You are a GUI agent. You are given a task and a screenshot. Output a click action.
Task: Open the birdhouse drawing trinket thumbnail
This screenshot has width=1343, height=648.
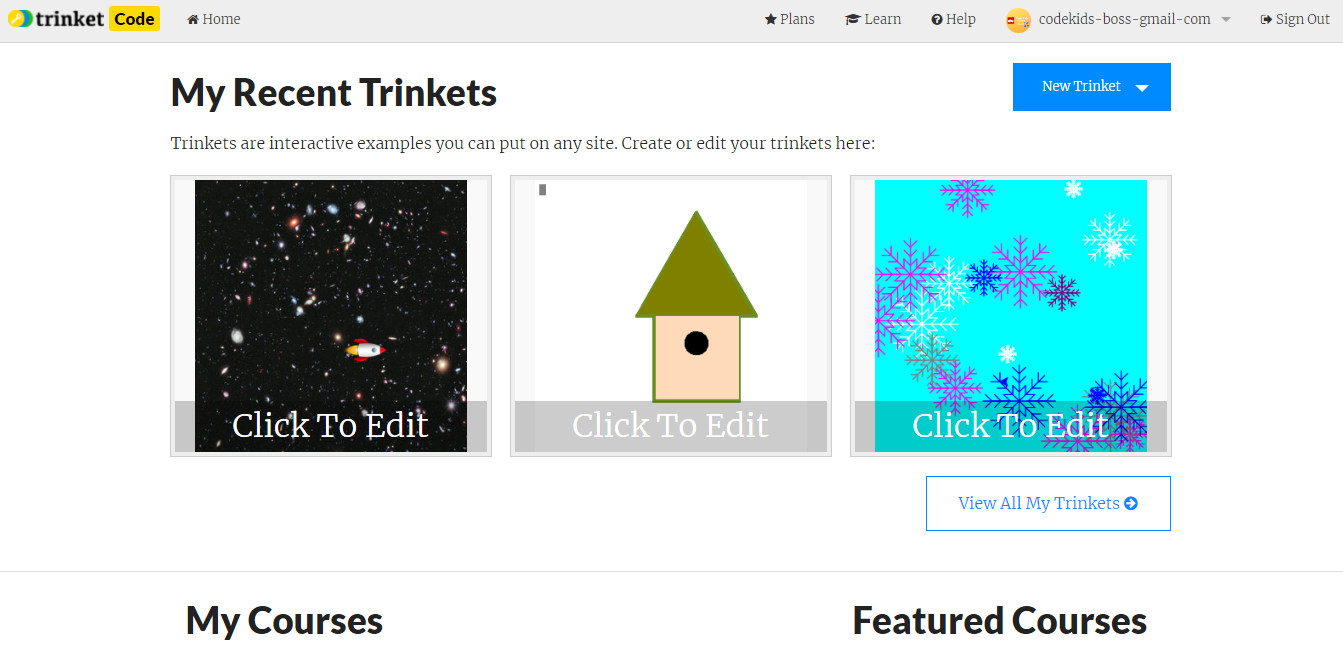pyautogui.click(x=671, y=316)
